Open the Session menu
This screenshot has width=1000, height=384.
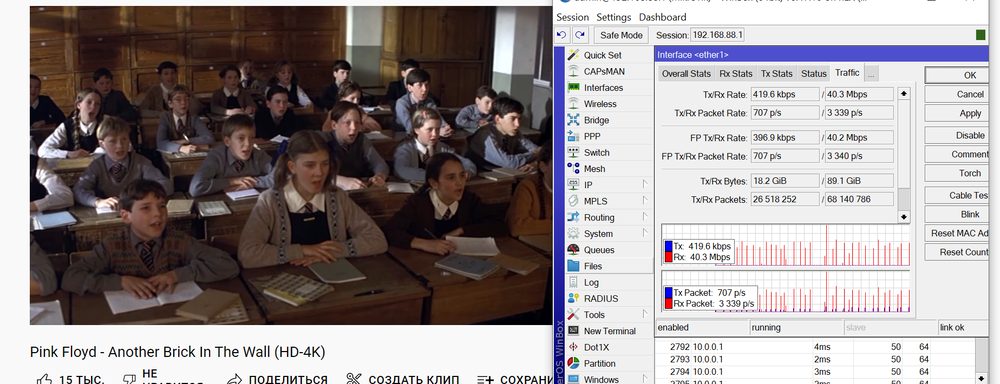click(573, 17)
